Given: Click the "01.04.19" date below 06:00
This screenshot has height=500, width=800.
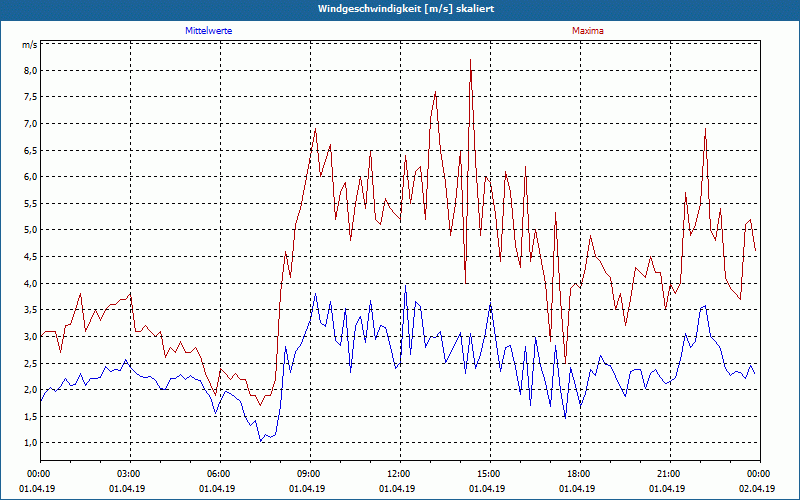Looking at the screenshot, I should pos(217,489).
